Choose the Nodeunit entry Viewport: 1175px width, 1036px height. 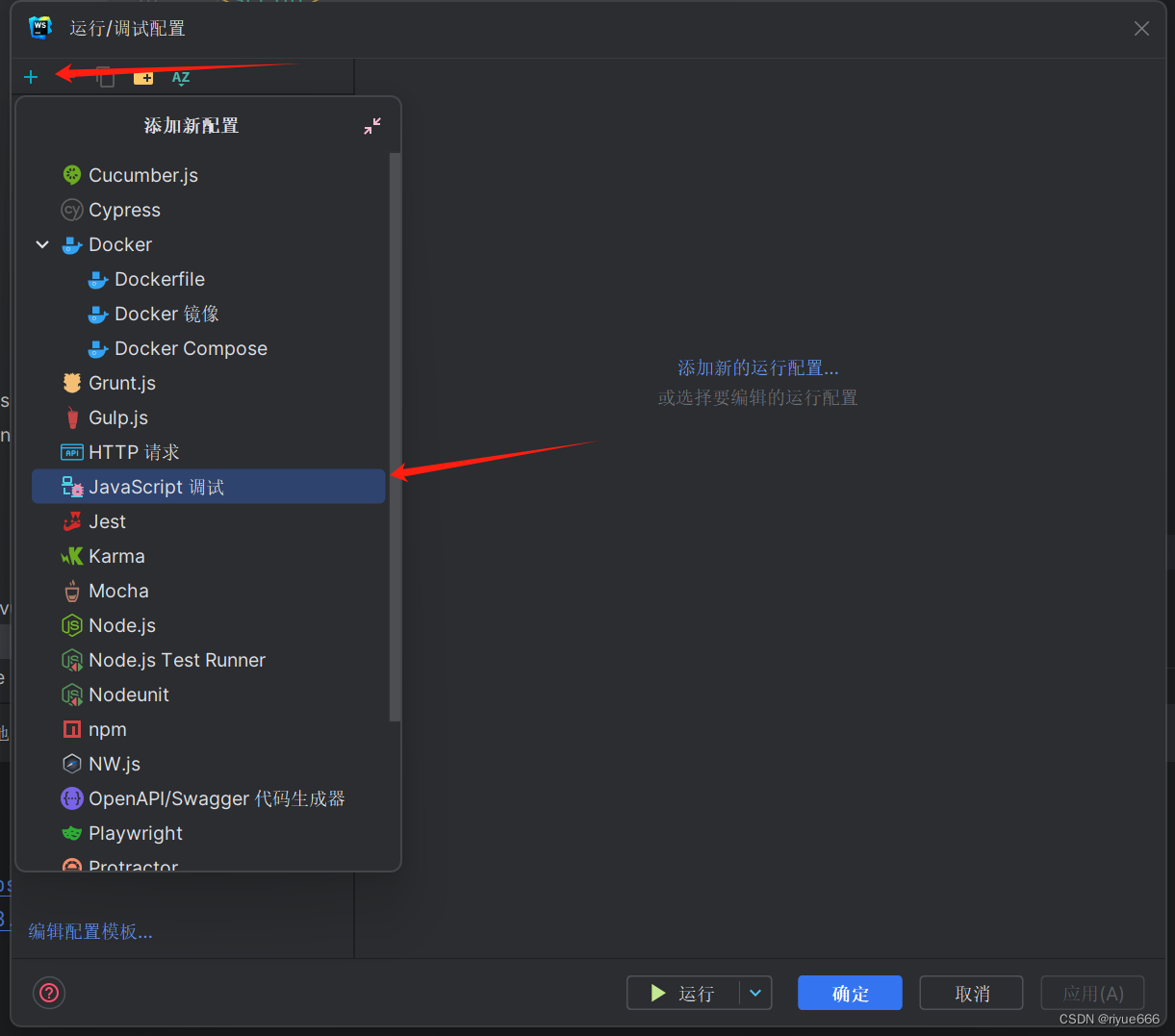(208, 695)
